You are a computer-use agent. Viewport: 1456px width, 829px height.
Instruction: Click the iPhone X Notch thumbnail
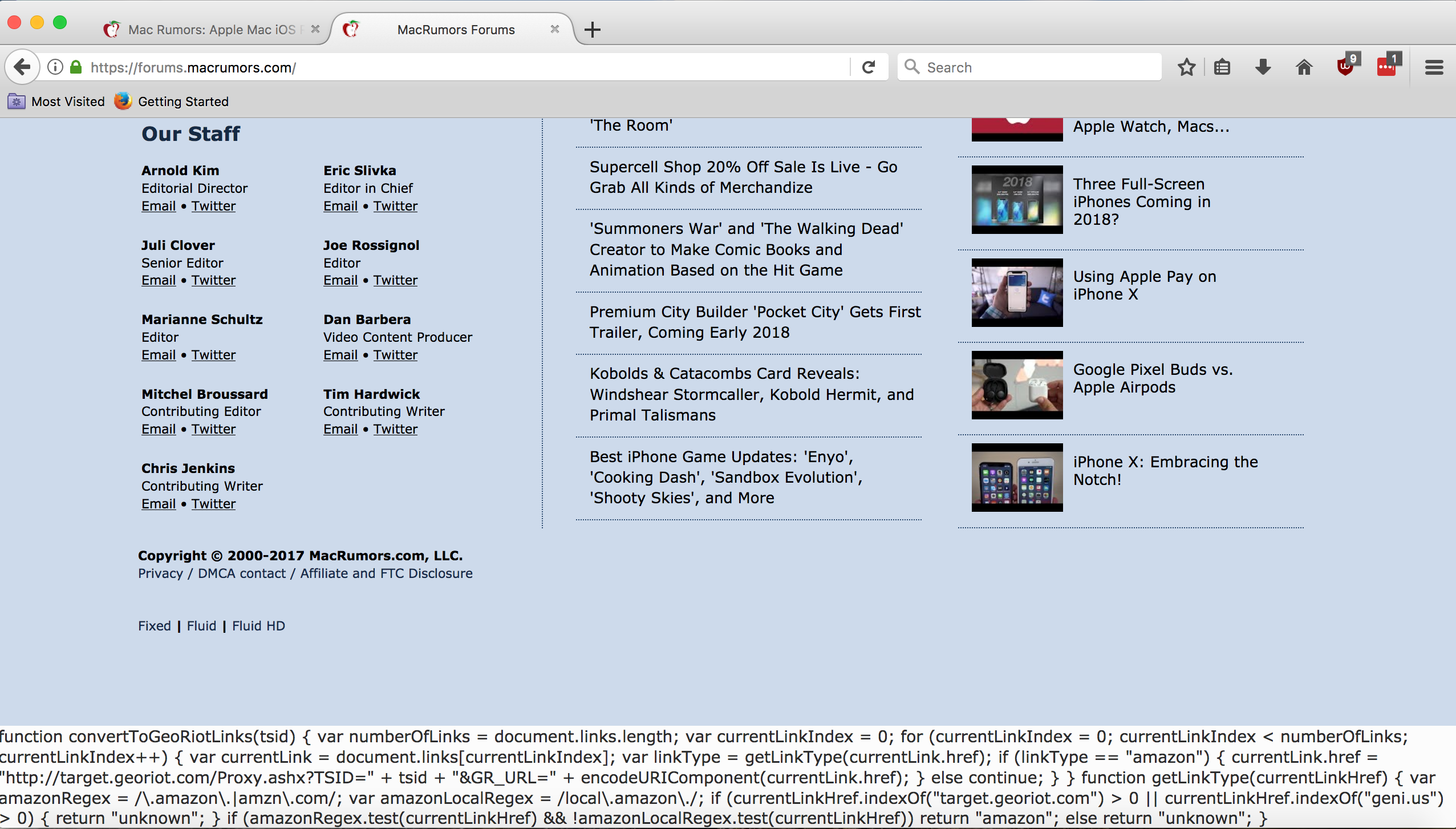(x=1017, y=478)
